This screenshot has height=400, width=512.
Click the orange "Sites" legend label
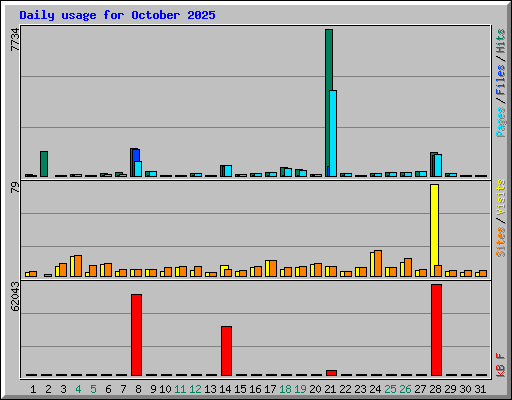(500, 241)
